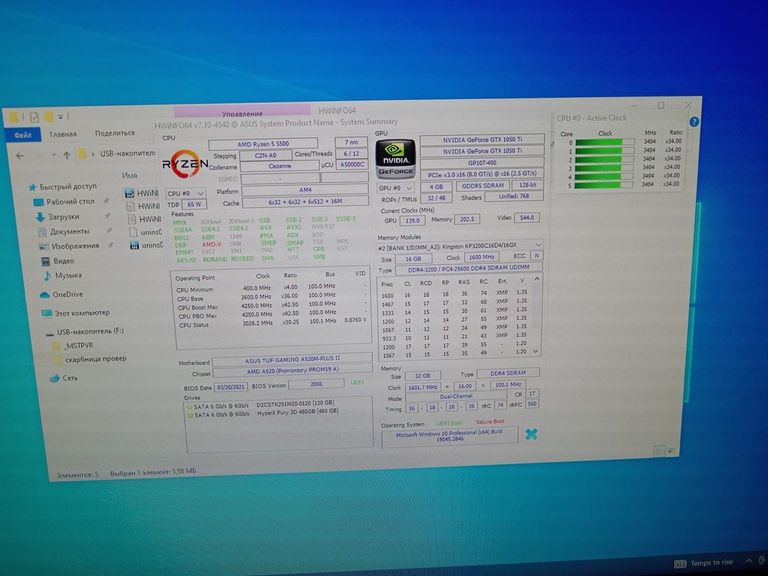Select the unins0 file with the blue application icon
Image resolution: width=768 pixels, height=576 pixels.
click(x=146, y=245)
